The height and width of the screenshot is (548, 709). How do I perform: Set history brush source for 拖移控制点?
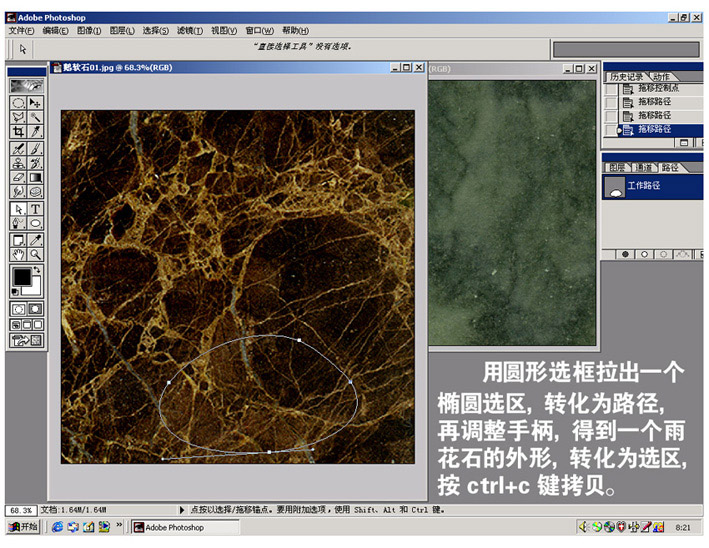point(610,89)
